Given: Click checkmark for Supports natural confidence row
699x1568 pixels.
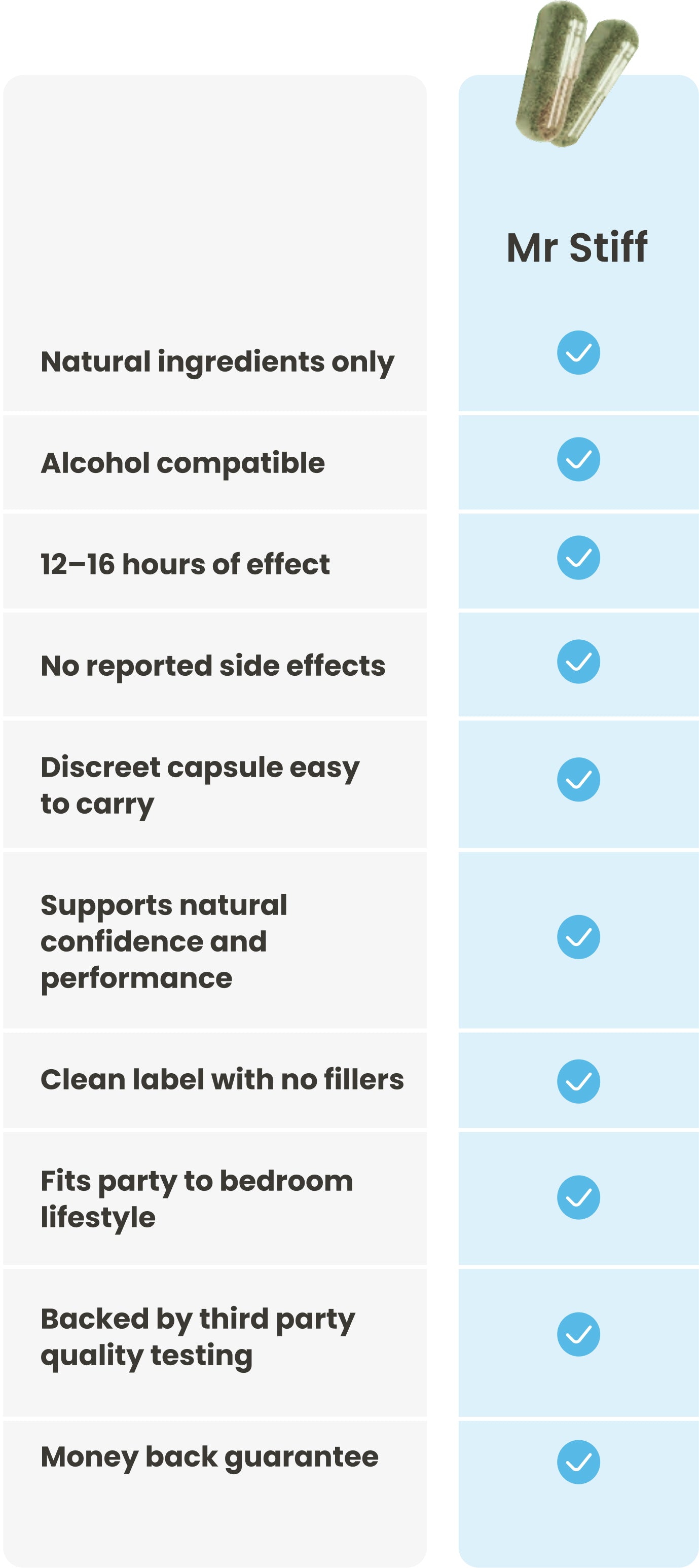Looking at the screenshot, I should 578,937.
